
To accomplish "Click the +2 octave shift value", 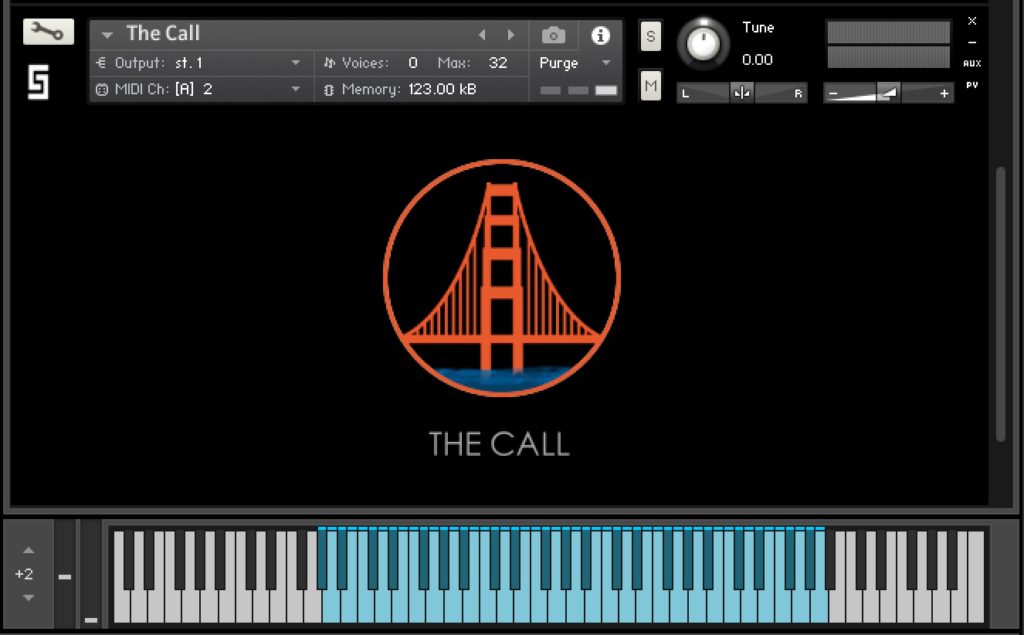I will (x=24, y=574).
